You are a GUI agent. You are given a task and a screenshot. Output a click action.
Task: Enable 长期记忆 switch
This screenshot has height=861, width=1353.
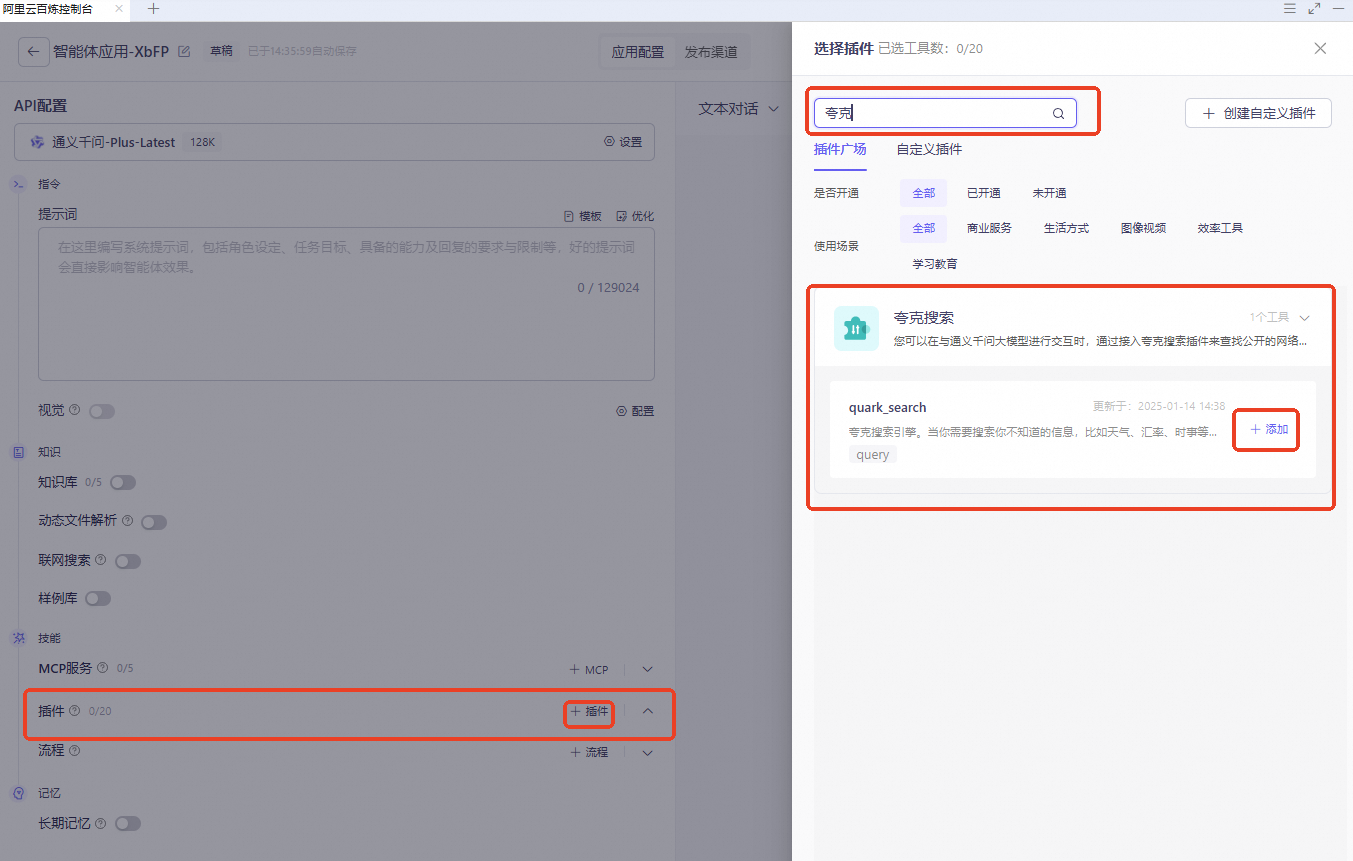(x=128, y=823)
